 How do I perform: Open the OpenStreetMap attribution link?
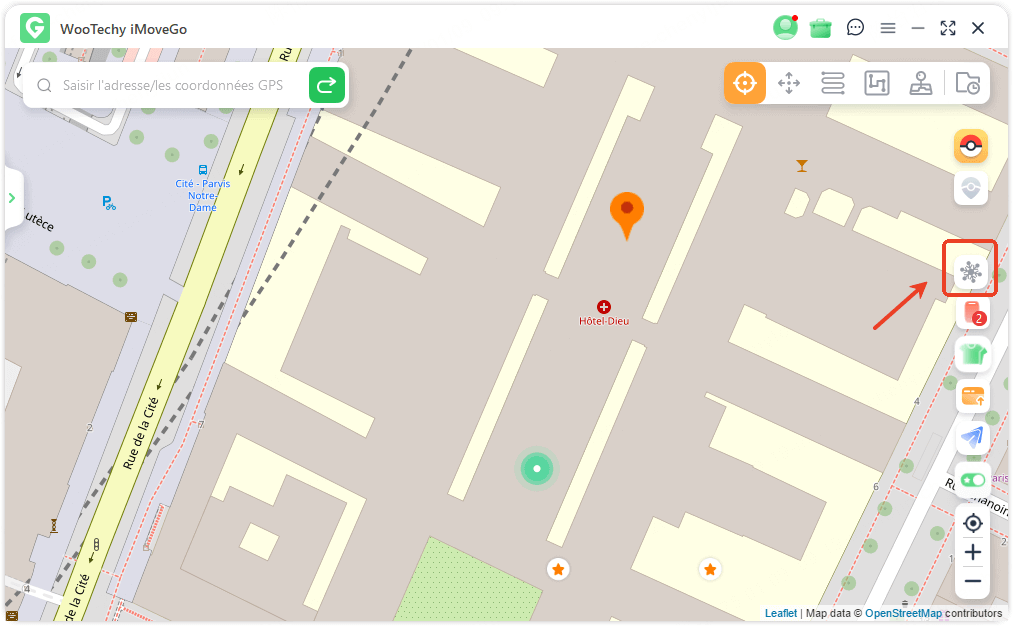coord(903,613)
